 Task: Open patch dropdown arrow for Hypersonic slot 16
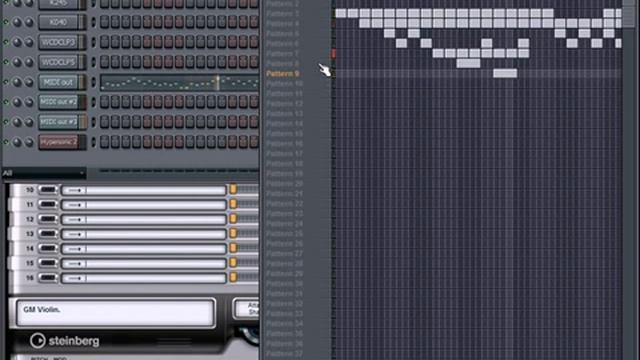pos(75,278)
